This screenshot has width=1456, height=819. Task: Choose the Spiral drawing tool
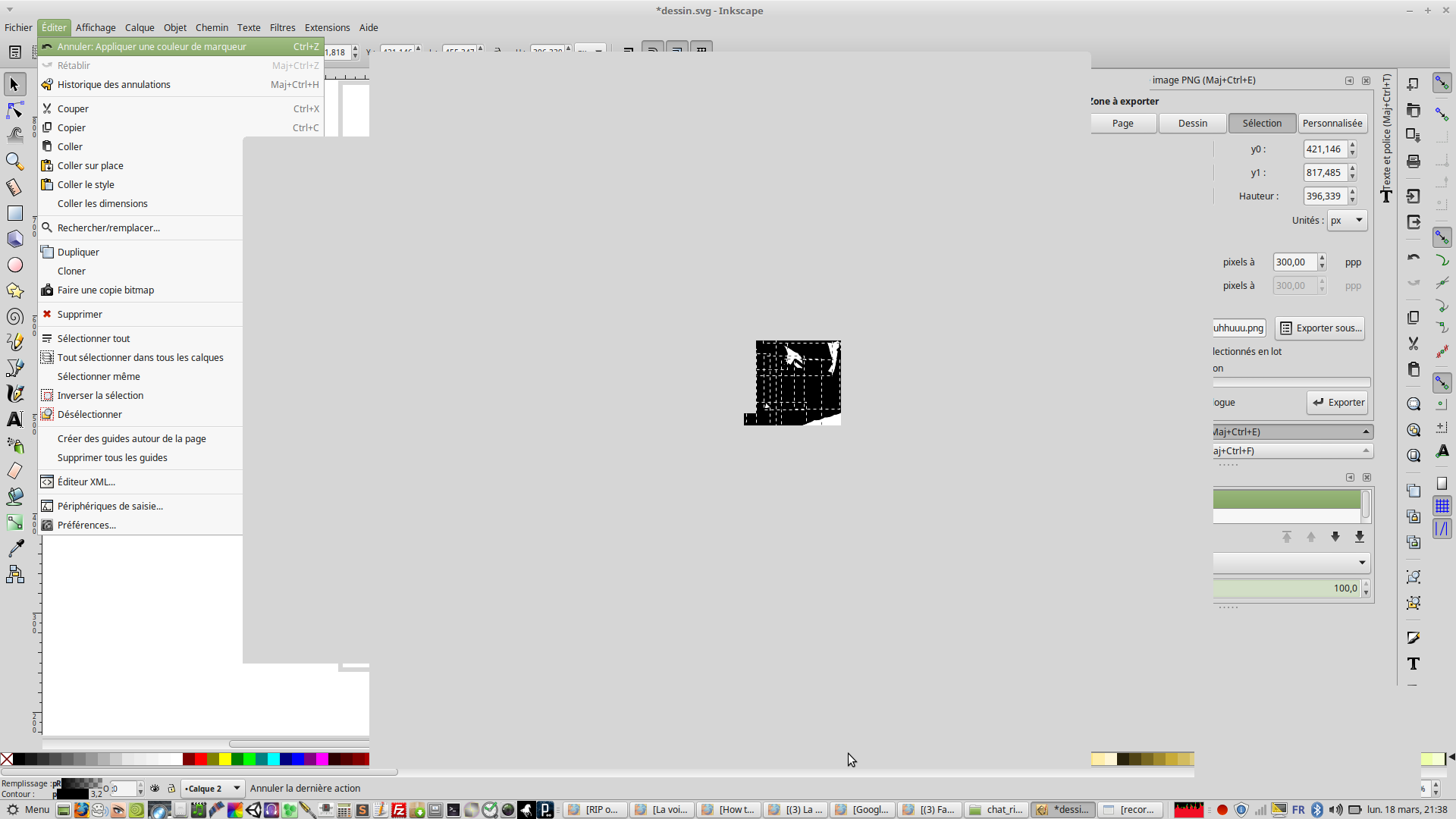point(14,317)
